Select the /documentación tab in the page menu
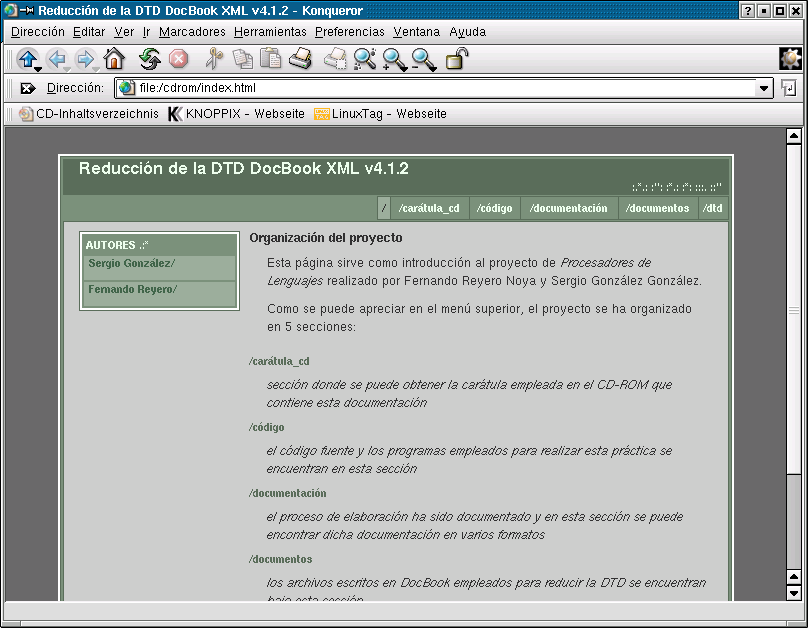The image size is (808, 628). click(x=569, y=208)
